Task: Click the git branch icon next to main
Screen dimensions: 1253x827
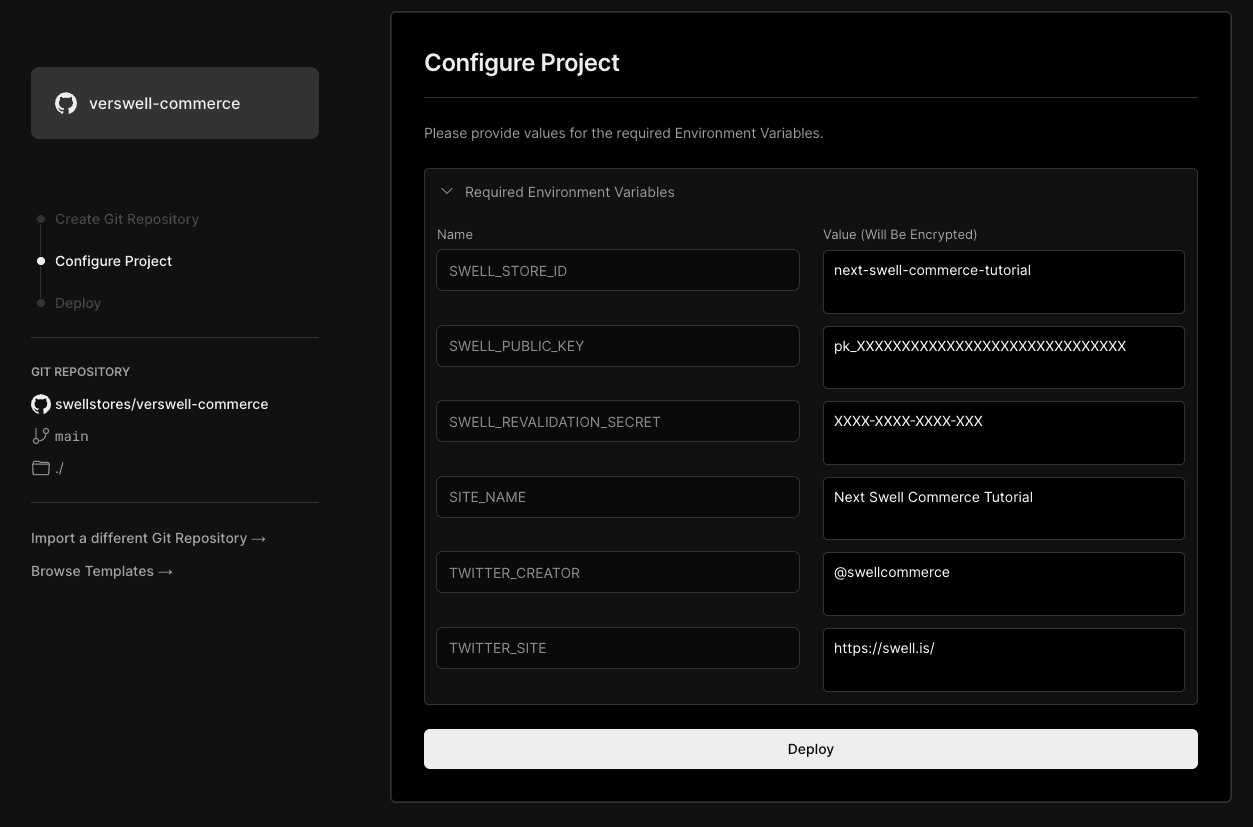Action: pos(41,436)
